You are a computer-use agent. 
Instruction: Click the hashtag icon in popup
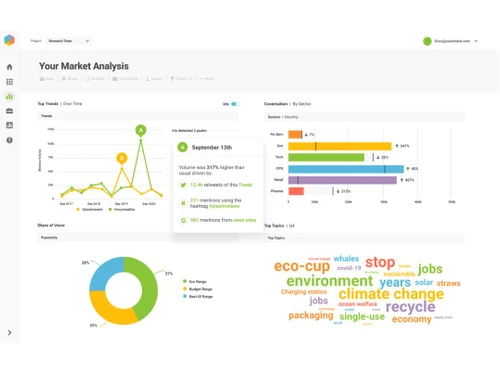click(183, 203)
